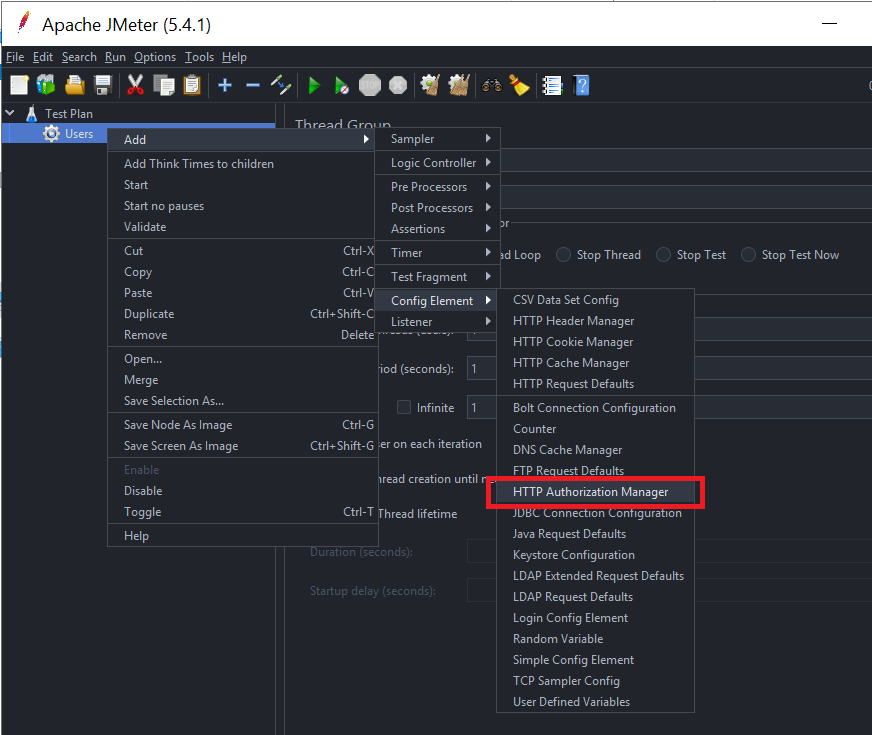
Task: Open the Templates icon in toolbar
Action: (x=47, y=85)
